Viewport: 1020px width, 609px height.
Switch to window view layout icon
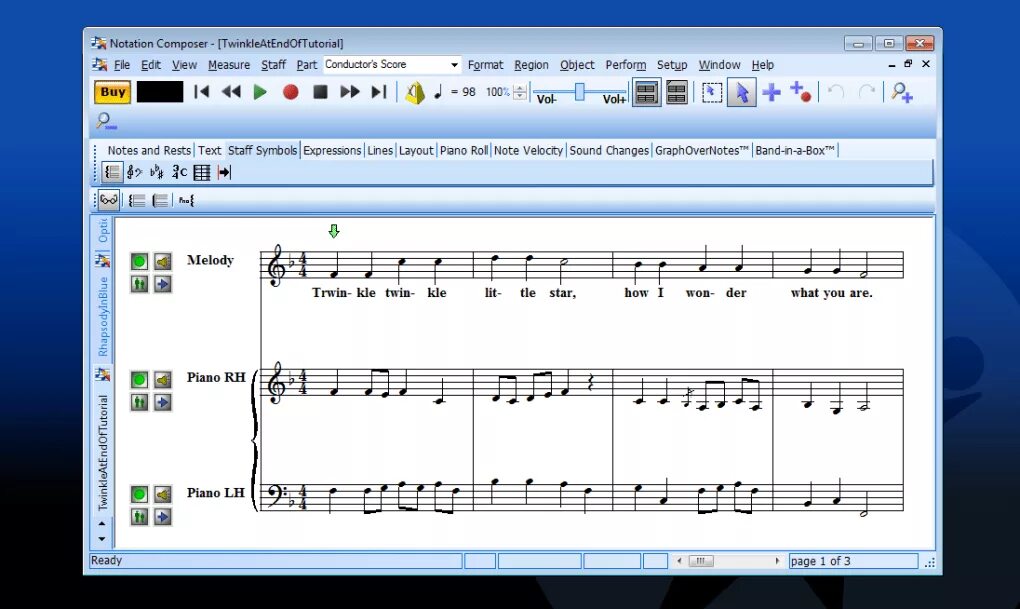(677, 92)
